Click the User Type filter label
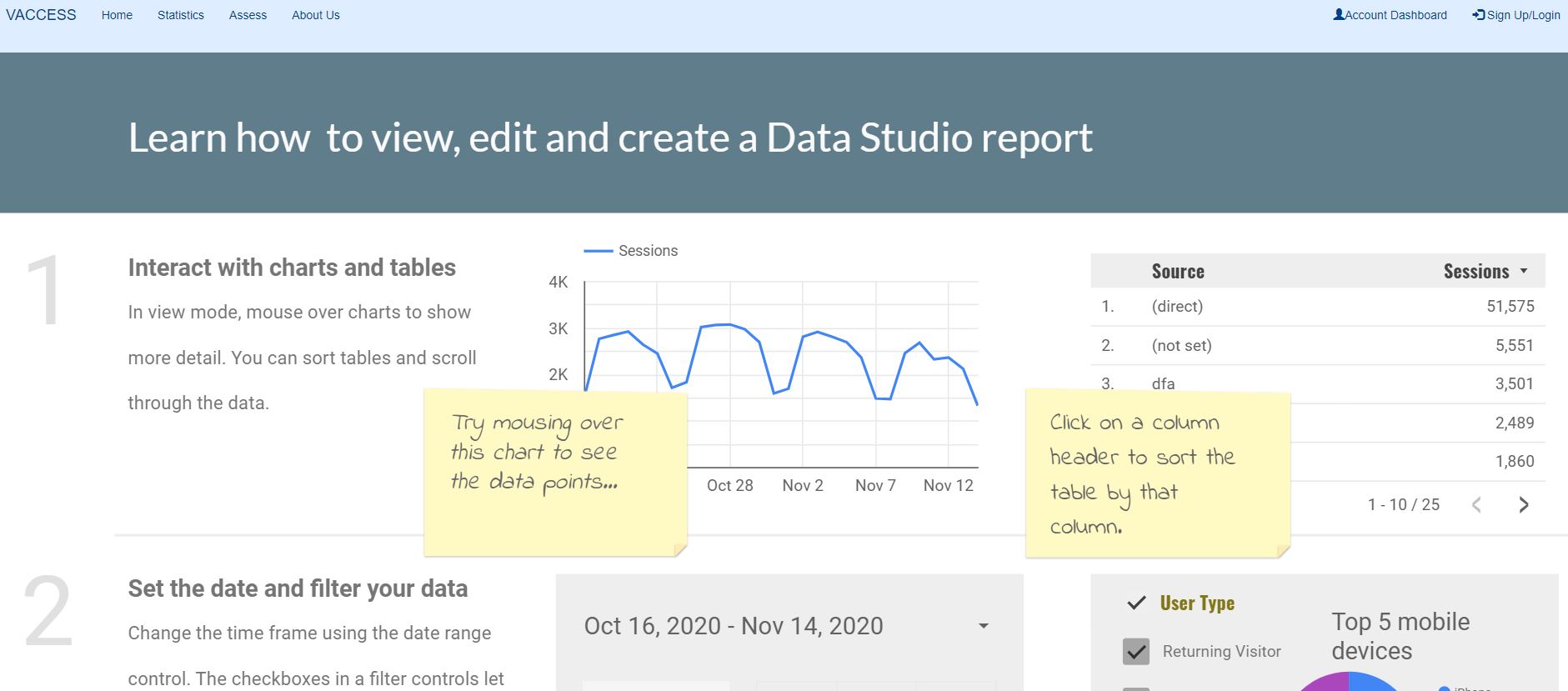 (1197, 603)
